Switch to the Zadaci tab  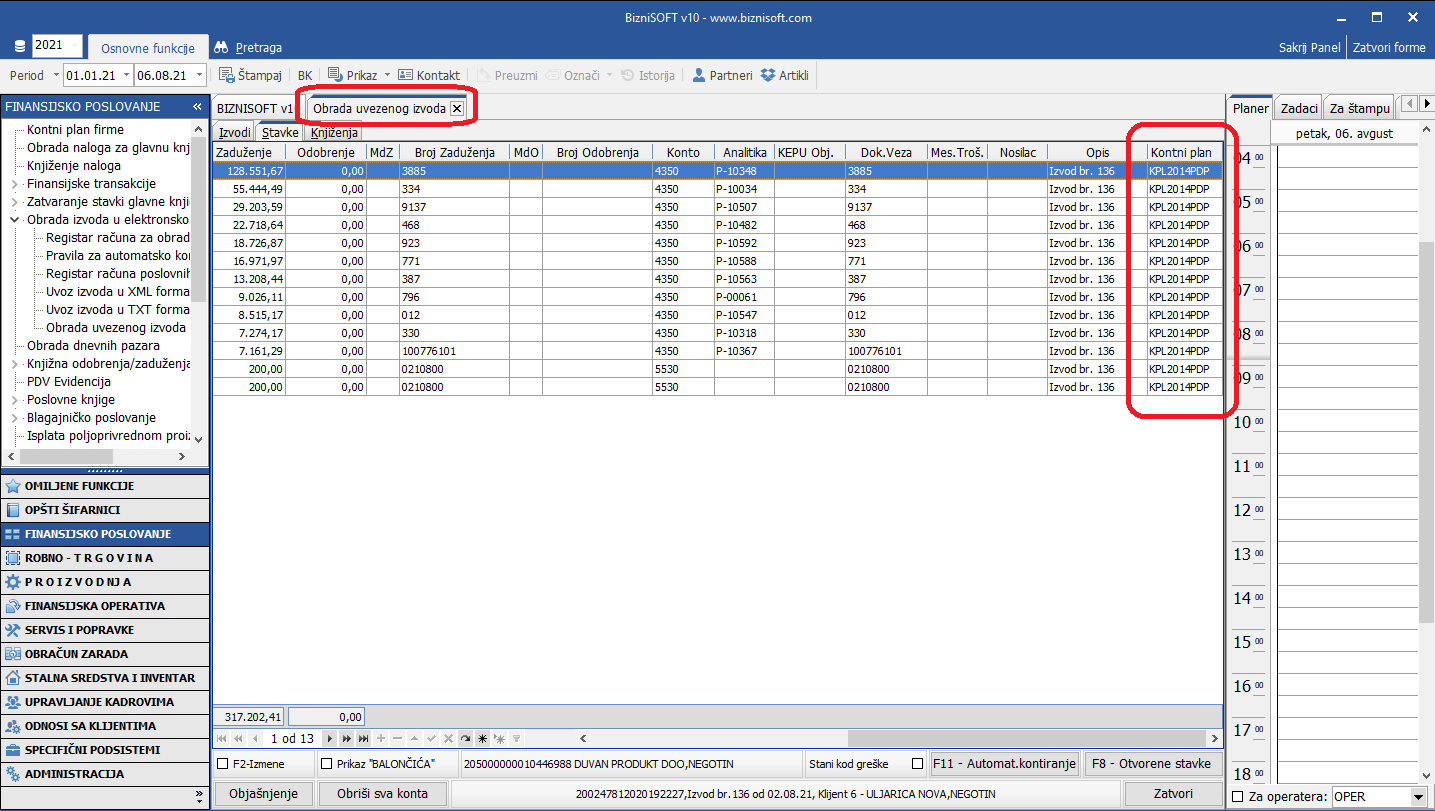1299,108
